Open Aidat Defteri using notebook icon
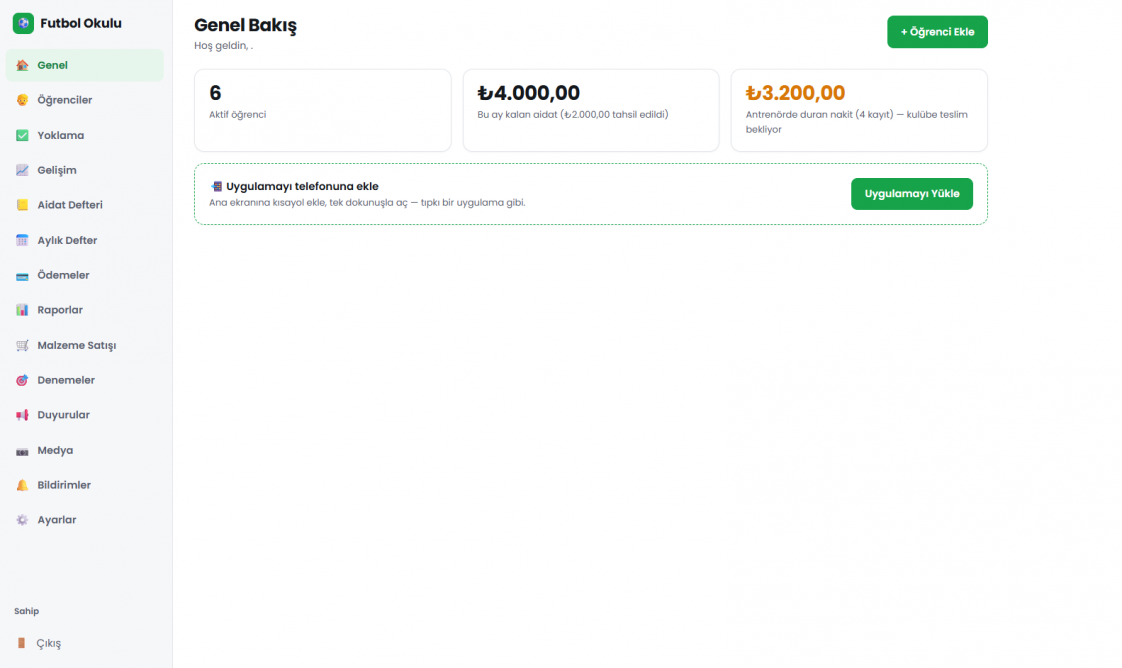This screenshot has height=668, width=1122. 22,205
